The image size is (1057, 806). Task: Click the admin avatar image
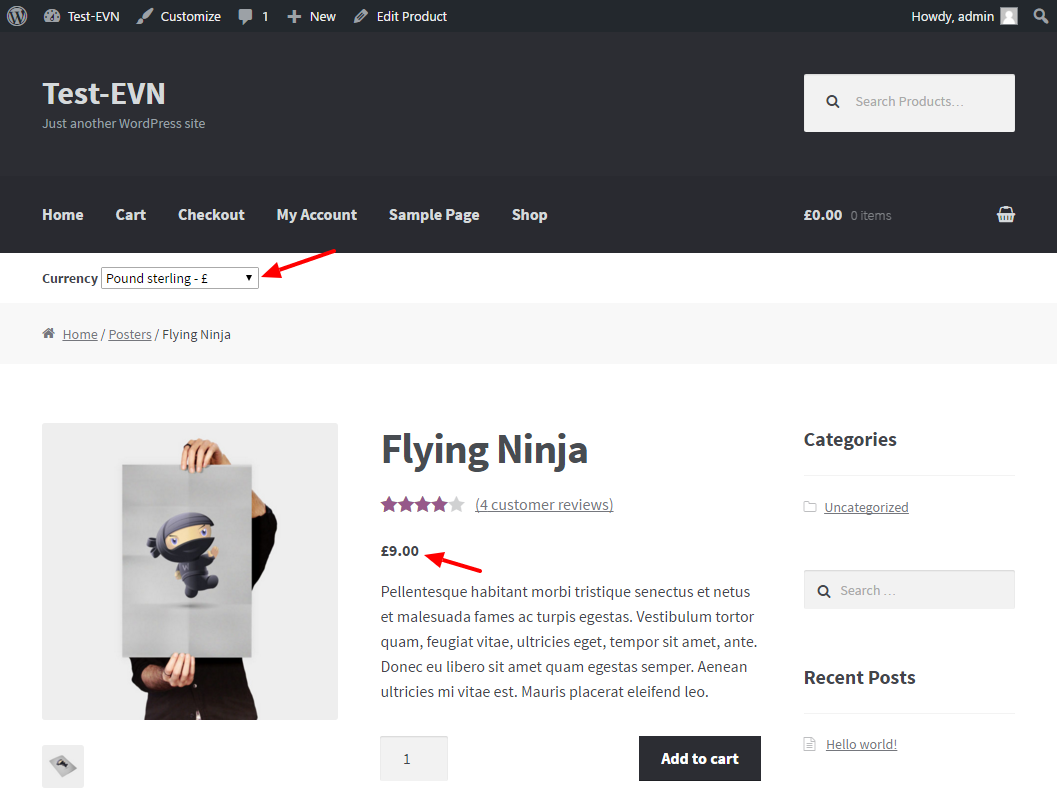click(1009, 16)
